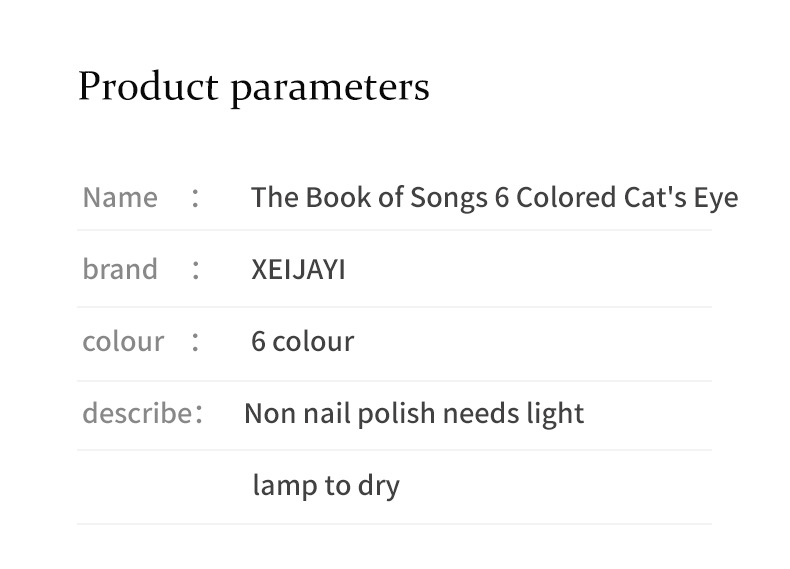Click the colon next to Name
790x569 pixels.
point(196,197)
